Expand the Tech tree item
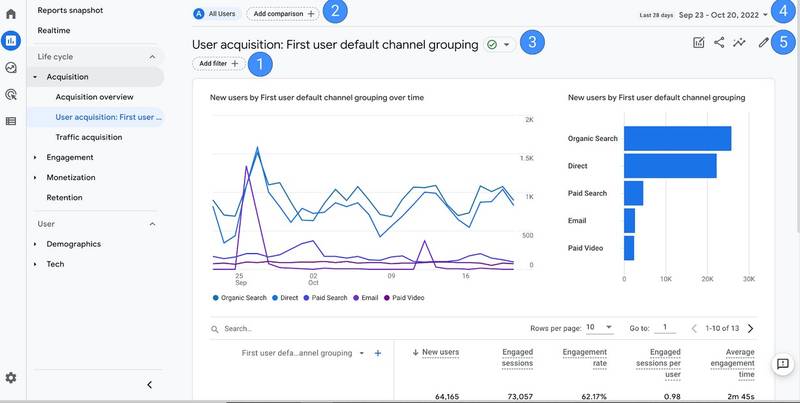The image size is (800, 403). [x=35, y=264]
